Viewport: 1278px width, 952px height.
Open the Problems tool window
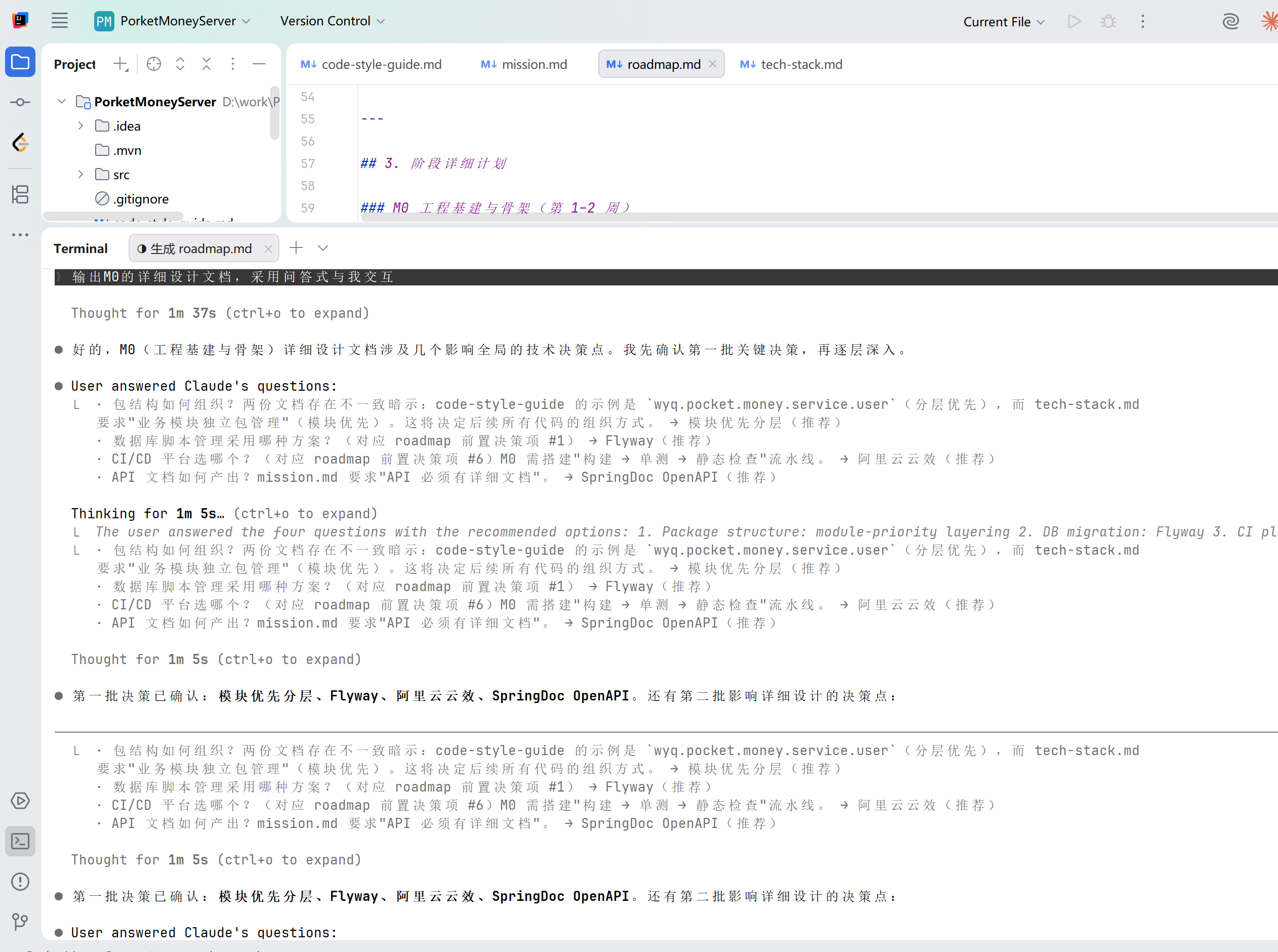pyautogui.click(x=20, y=881)
